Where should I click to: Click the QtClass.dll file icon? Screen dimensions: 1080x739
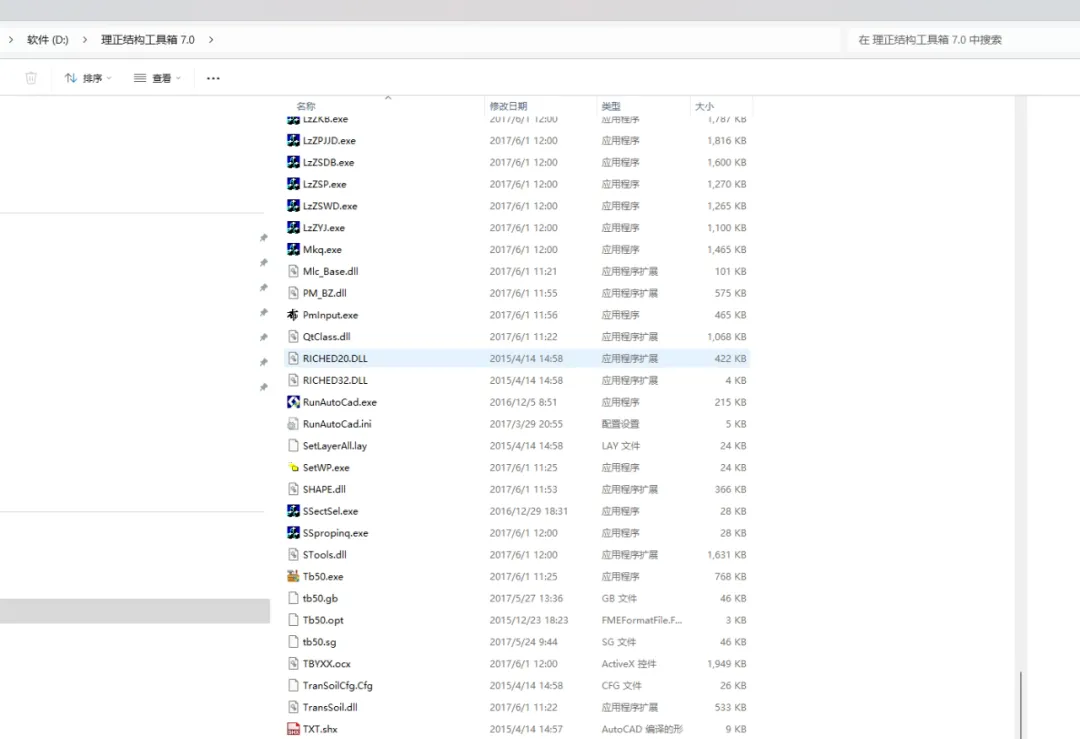point(293,337)
